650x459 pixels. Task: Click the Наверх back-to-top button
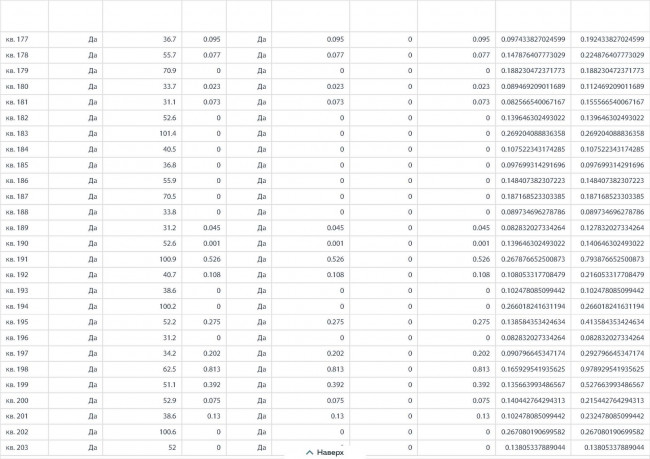pyautogui.click(x=325, y=452)
